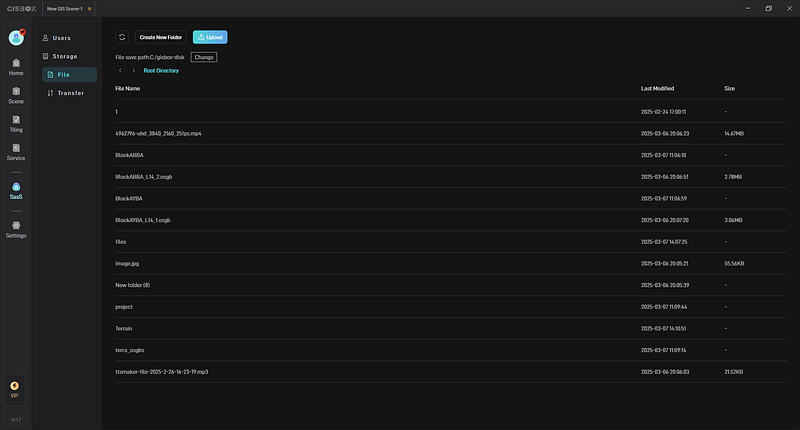Go to Home in the sidebar
Screen dimensions: 800x430
click(16, 67)
